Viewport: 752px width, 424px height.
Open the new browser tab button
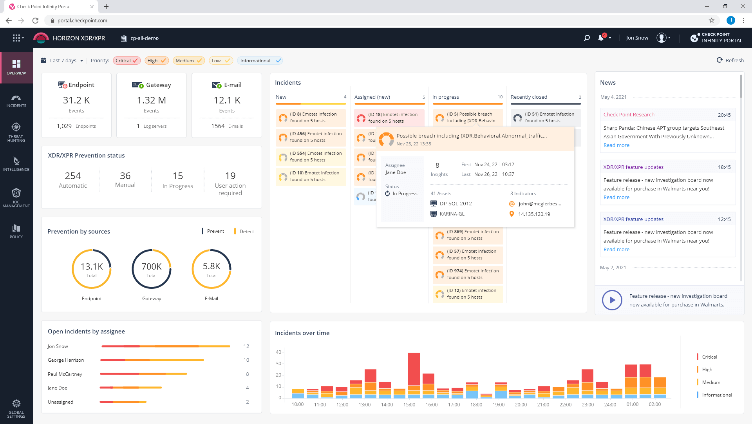coord(106,6)
